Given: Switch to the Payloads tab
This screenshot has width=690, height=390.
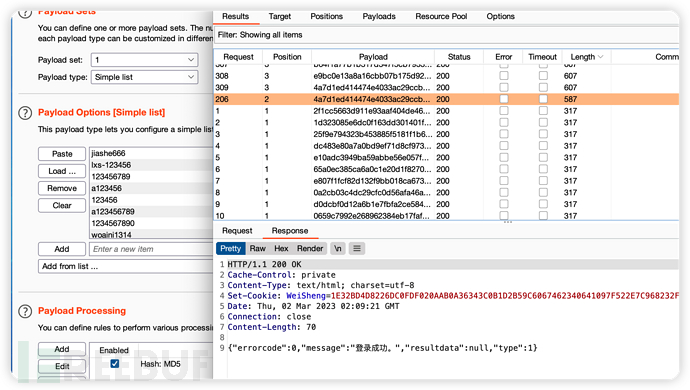Looking at the screenshot, I should 379,16.
